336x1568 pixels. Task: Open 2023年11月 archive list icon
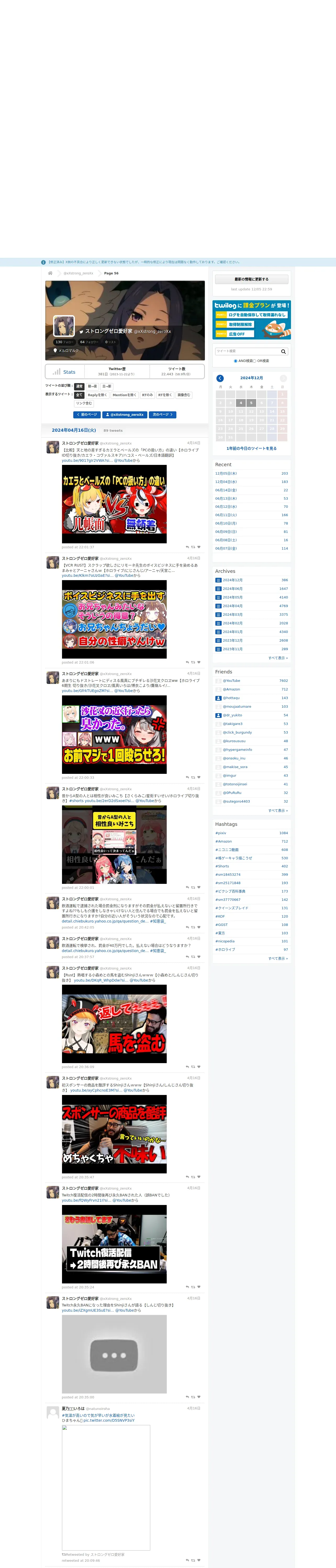(218, 649)
